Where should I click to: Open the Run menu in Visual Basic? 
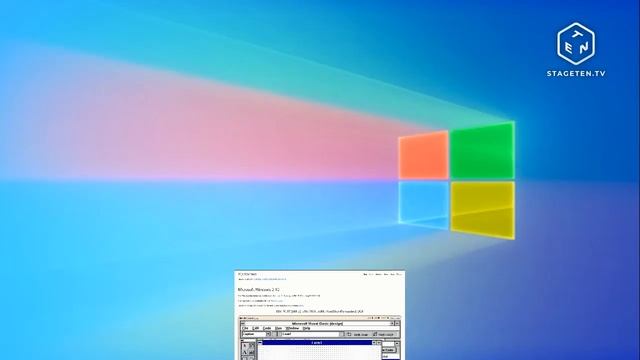[x=278, y=328]
